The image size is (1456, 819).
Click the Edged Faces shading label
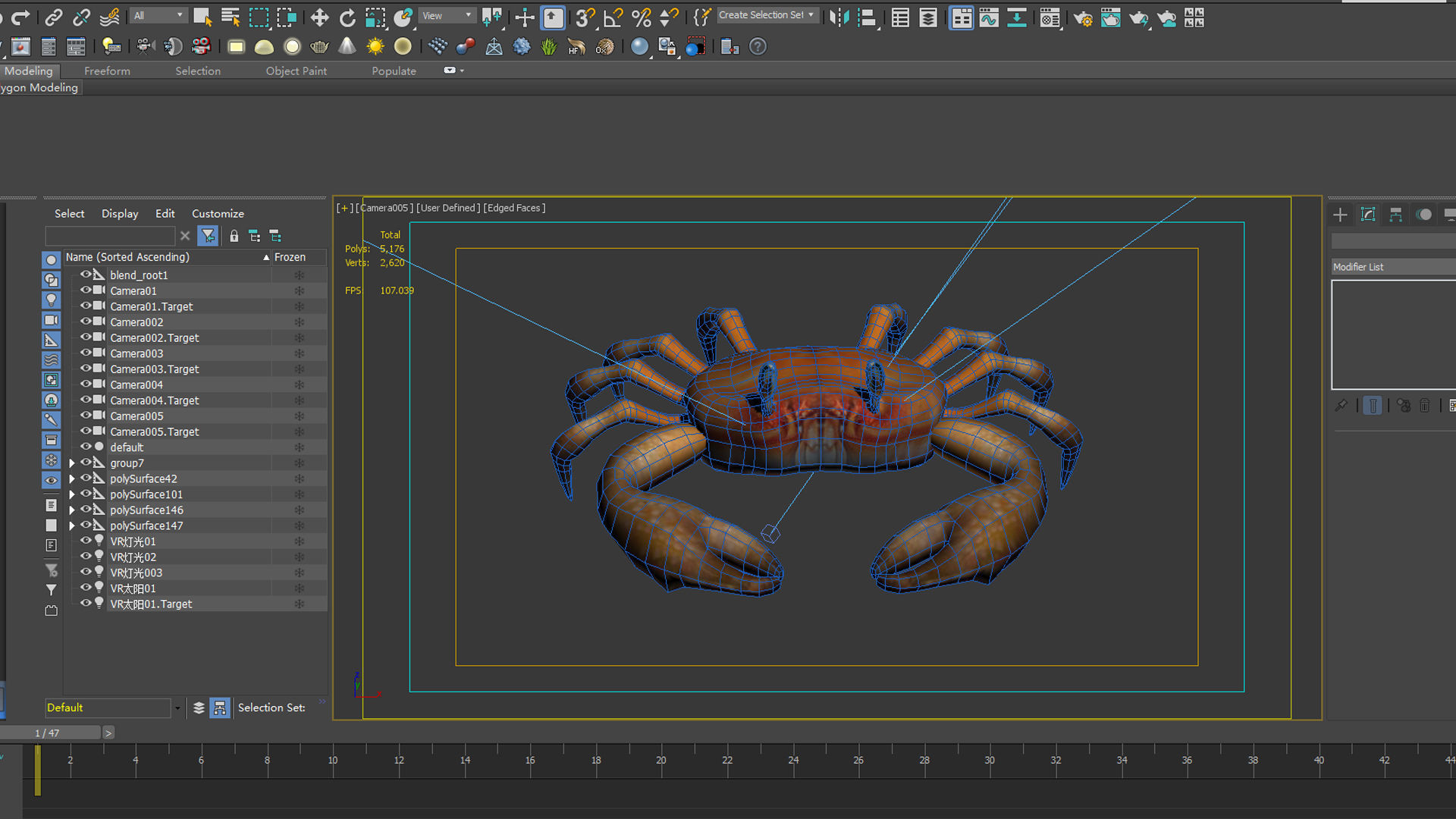(514, 208)
